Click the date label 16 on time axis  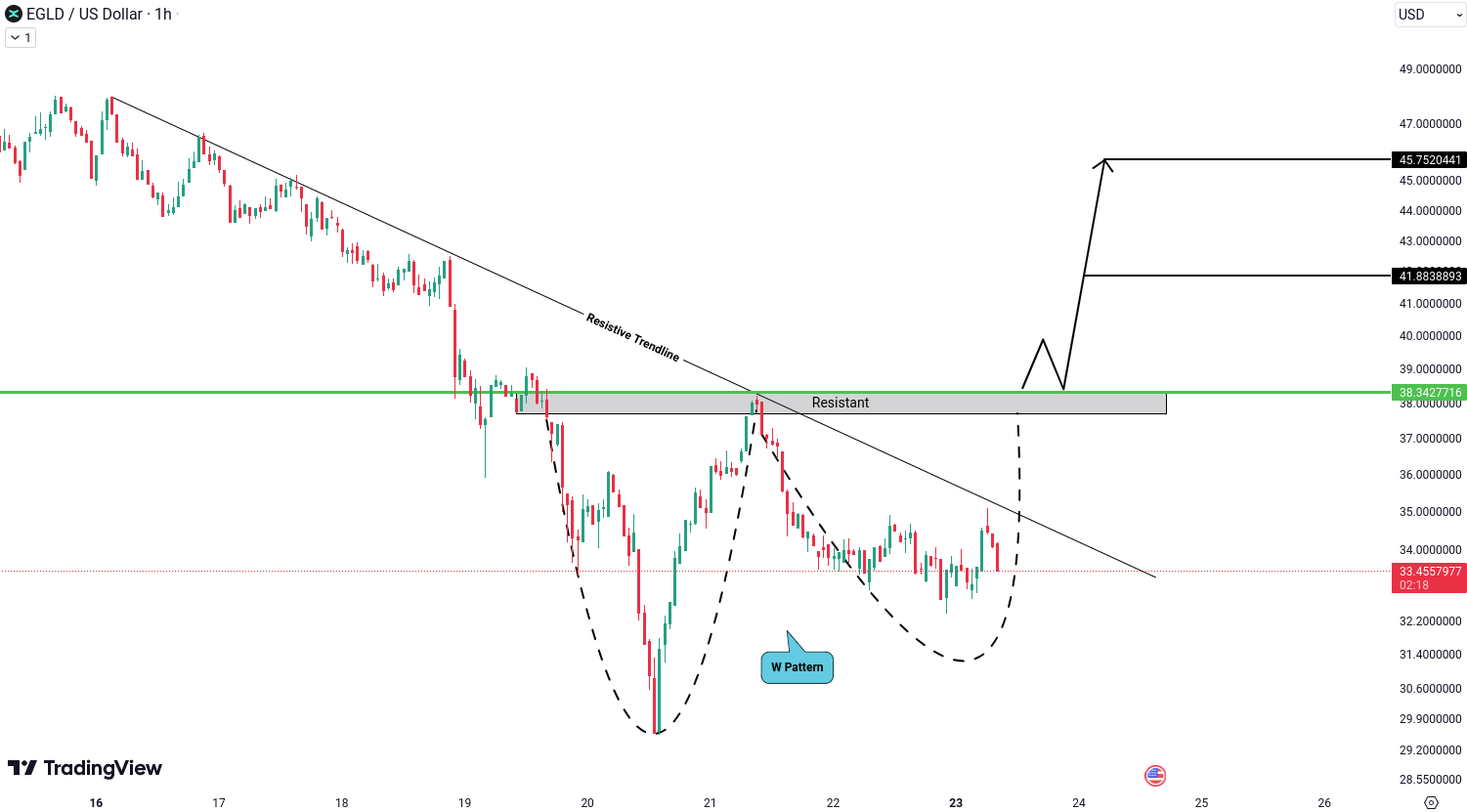[96, 803]
